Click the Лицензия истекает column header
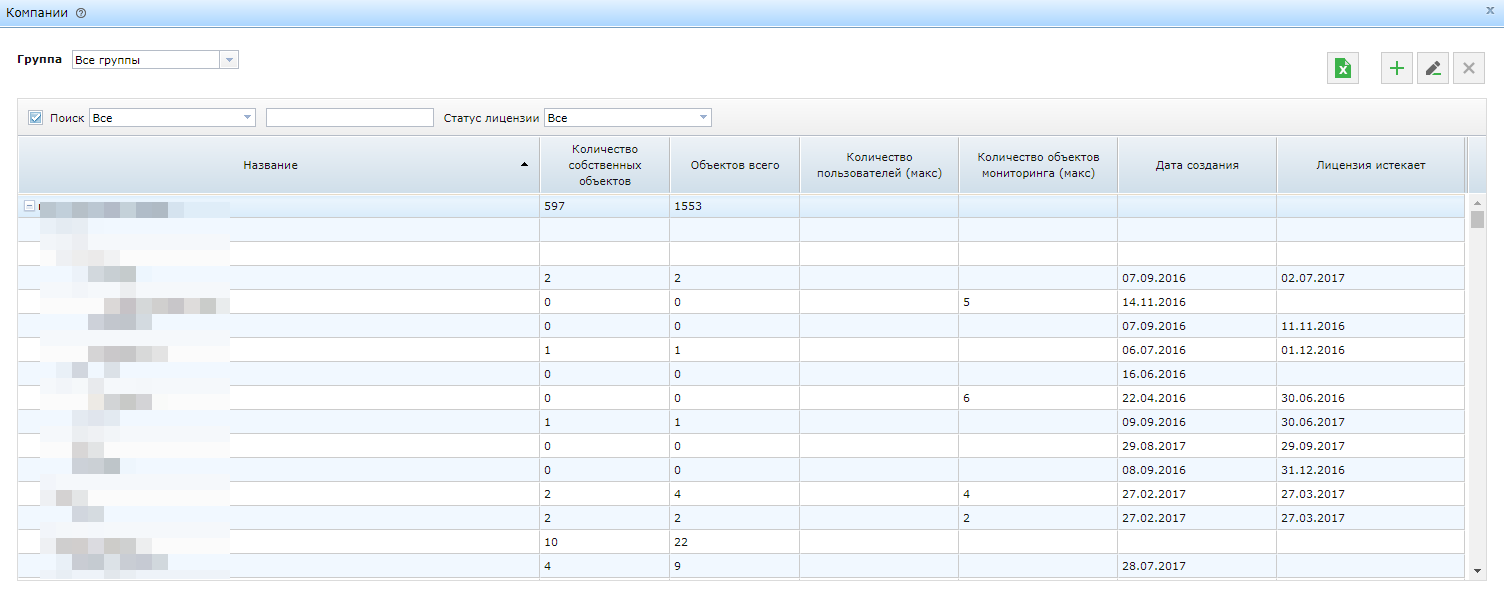The image size is (1504, 600). tap(1371, 164)
